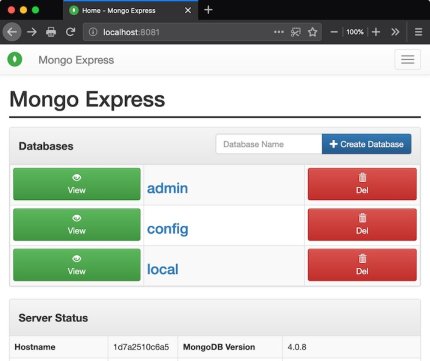
Task: Click the screenshot icon in the address bar
Action: pos(296,32)
